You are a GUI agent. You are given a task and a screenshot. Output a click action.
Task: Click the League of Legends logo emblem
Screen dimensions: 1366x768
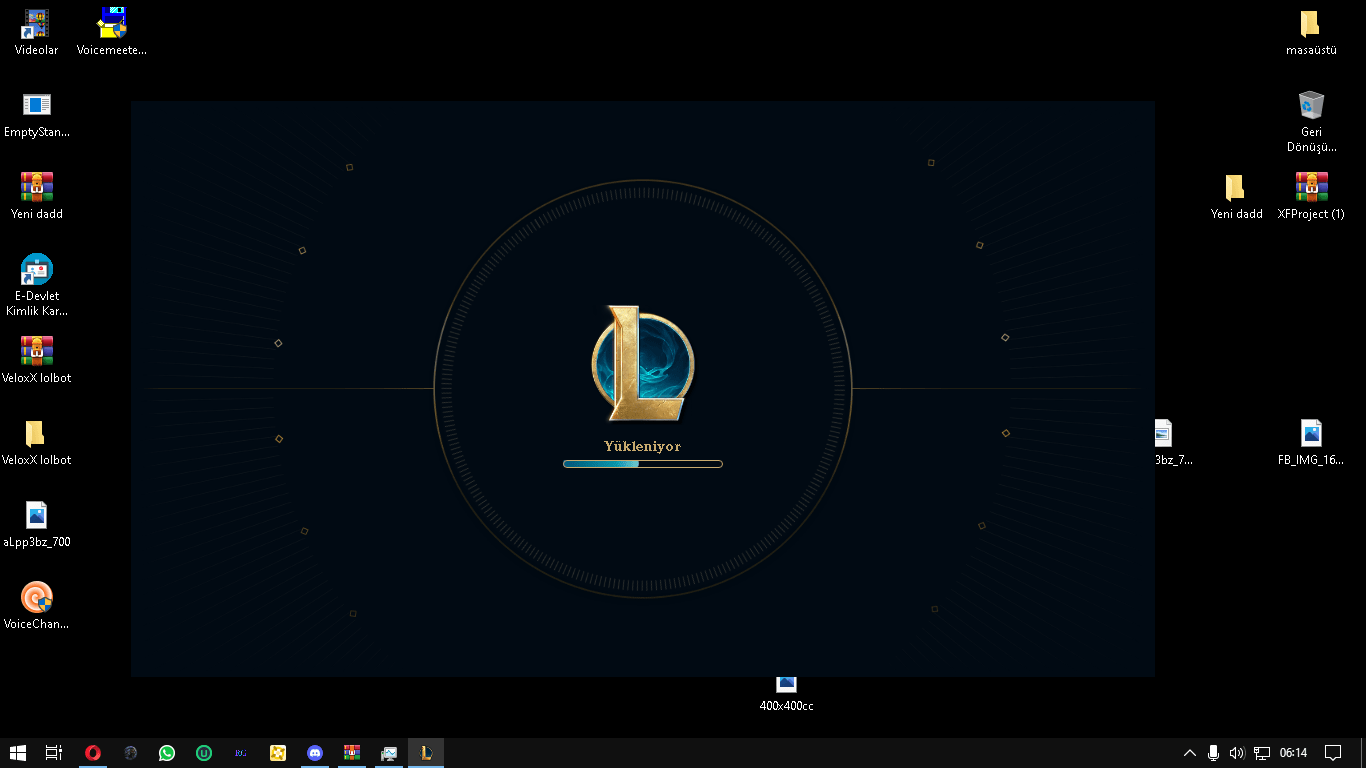[642, 363]
